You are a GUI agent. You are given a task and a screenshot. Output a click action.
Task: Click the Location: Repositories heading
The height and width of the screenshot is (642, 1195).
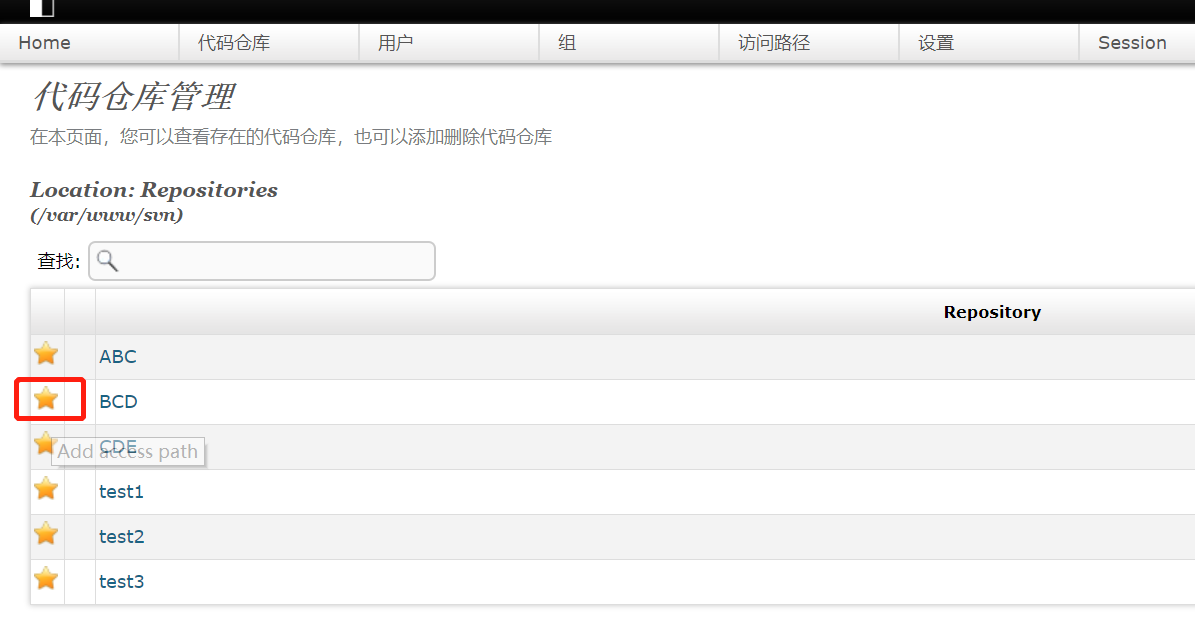pos(154,190)
